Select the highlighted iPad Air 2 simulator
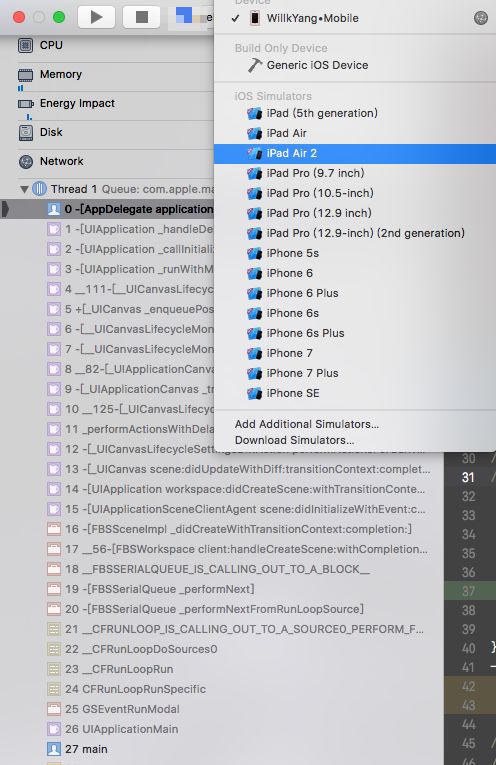The height and width of the screenshot is (765, 496). tap(355, 153)
